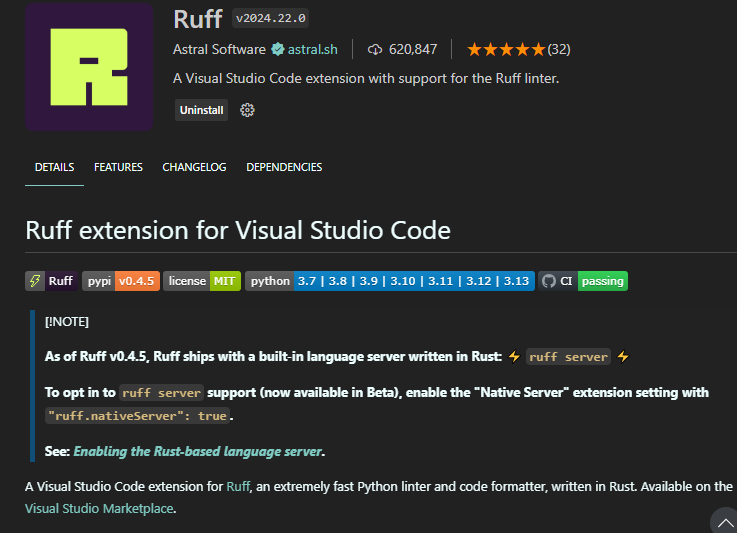
Task: Uninstall the Ruff extension
Action: [x=201, y=110]
